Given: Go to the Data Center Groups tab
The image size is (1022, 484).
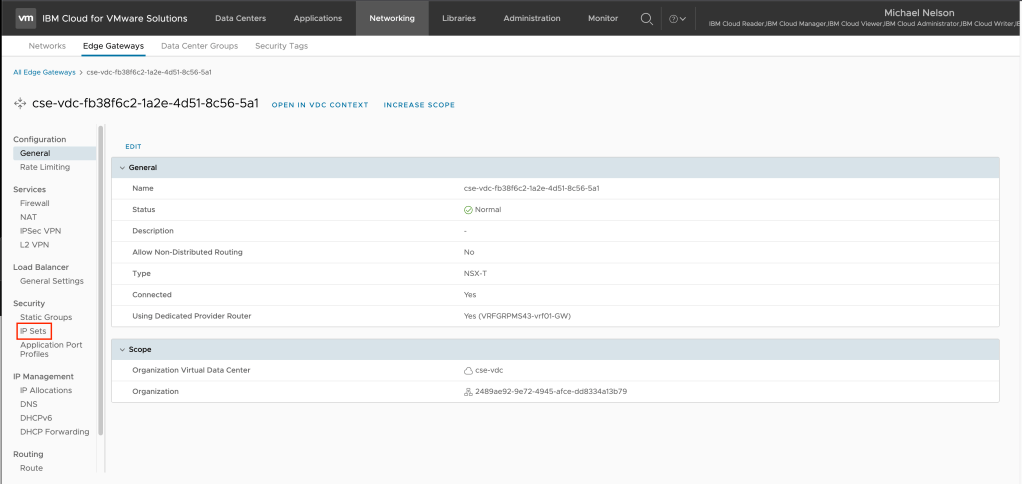Looking at the screenshot, I should pos(199,46).
